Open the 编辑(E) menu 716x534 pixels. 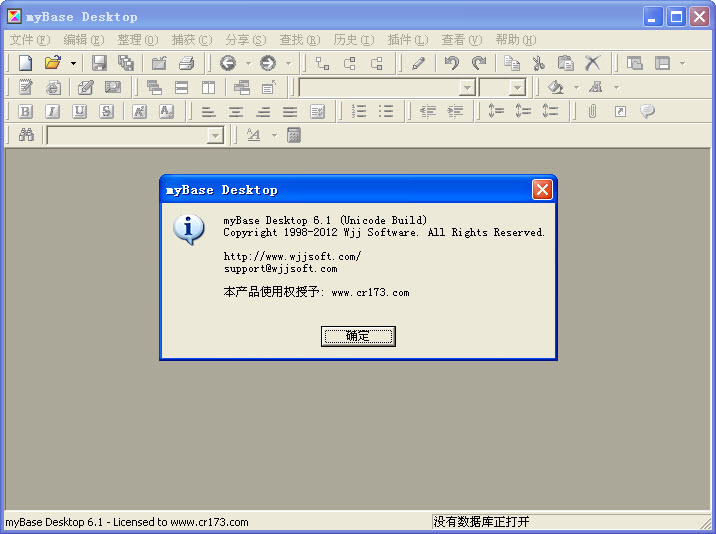[84, 40]
